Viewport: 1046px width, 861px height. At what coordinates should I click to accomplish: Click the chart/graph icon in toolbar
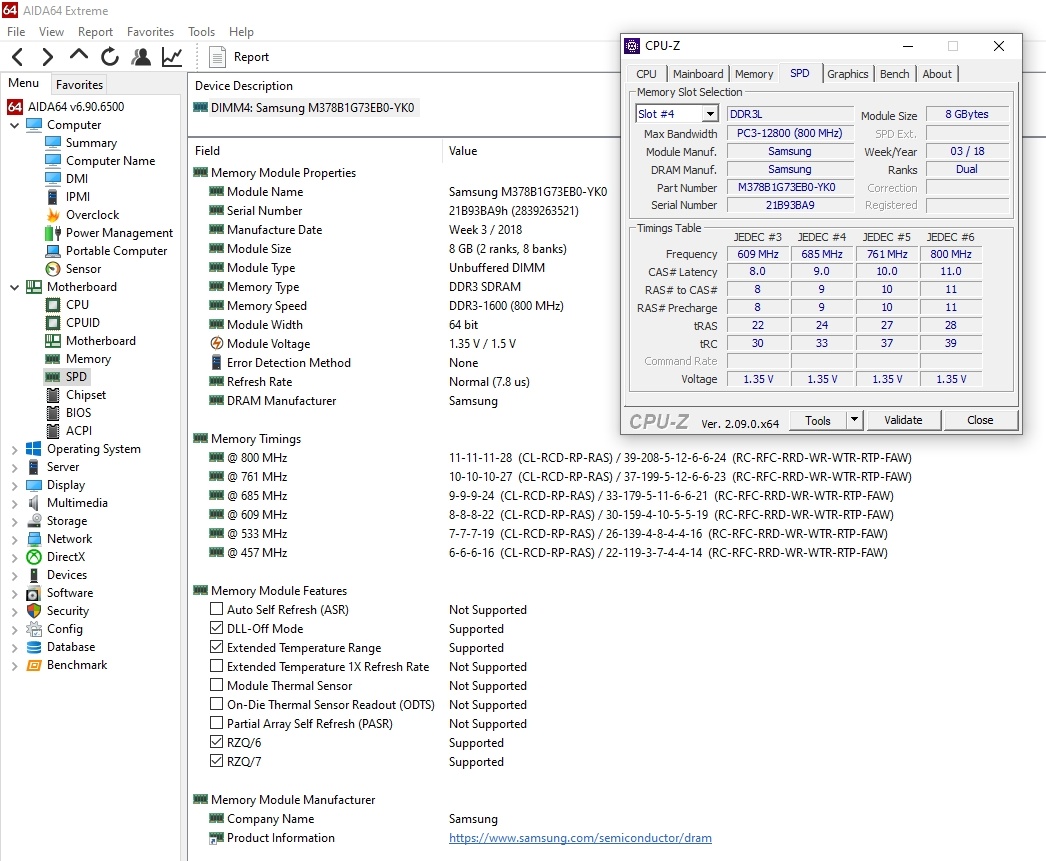pyautogui.click(x=170, y=56)
